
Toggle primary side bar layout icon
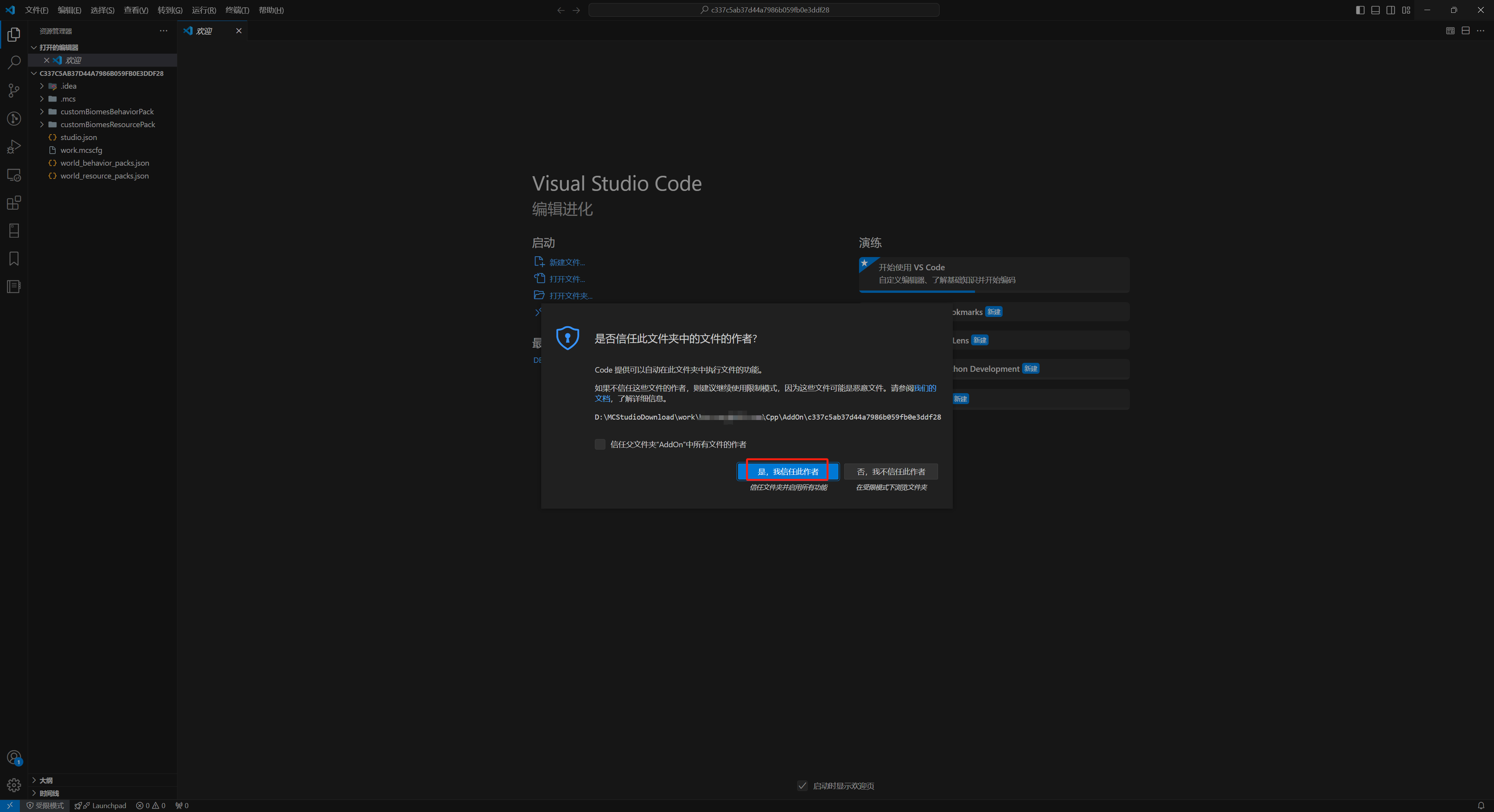tap(1360, 10)
